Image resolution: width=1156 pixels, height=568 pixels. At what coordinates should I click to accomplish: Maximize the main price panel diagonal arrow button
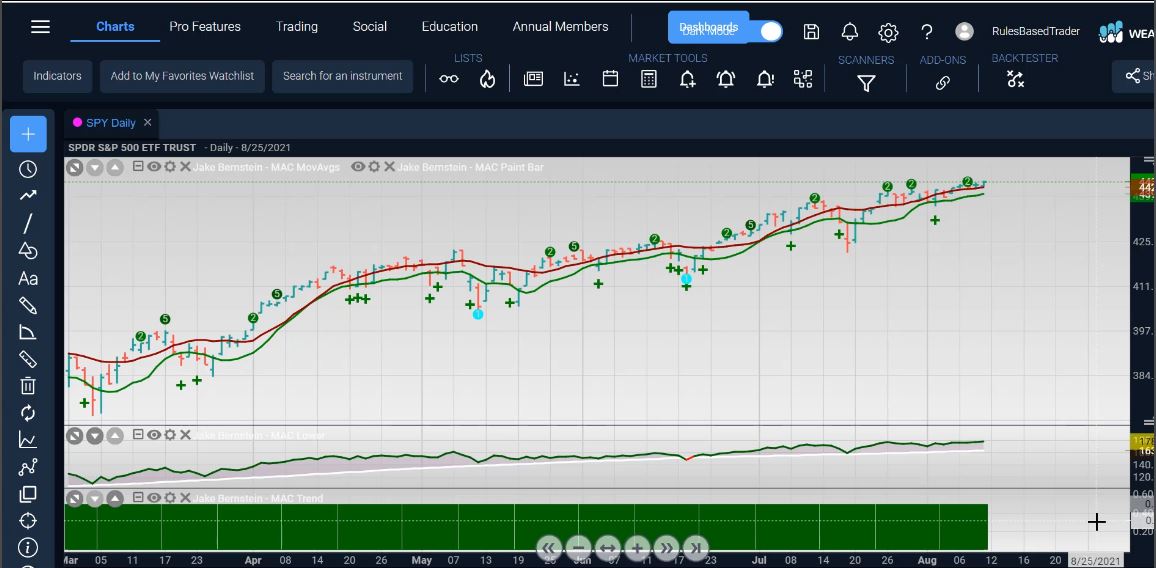[74, 167]
